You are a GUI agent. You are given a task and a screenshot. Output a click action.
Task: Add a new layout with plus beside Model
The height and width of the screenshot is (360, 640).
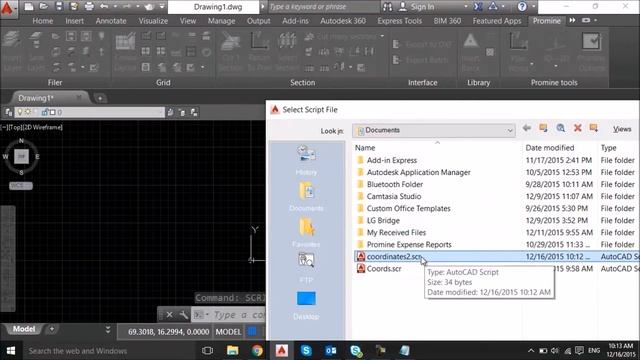[52, 329]
